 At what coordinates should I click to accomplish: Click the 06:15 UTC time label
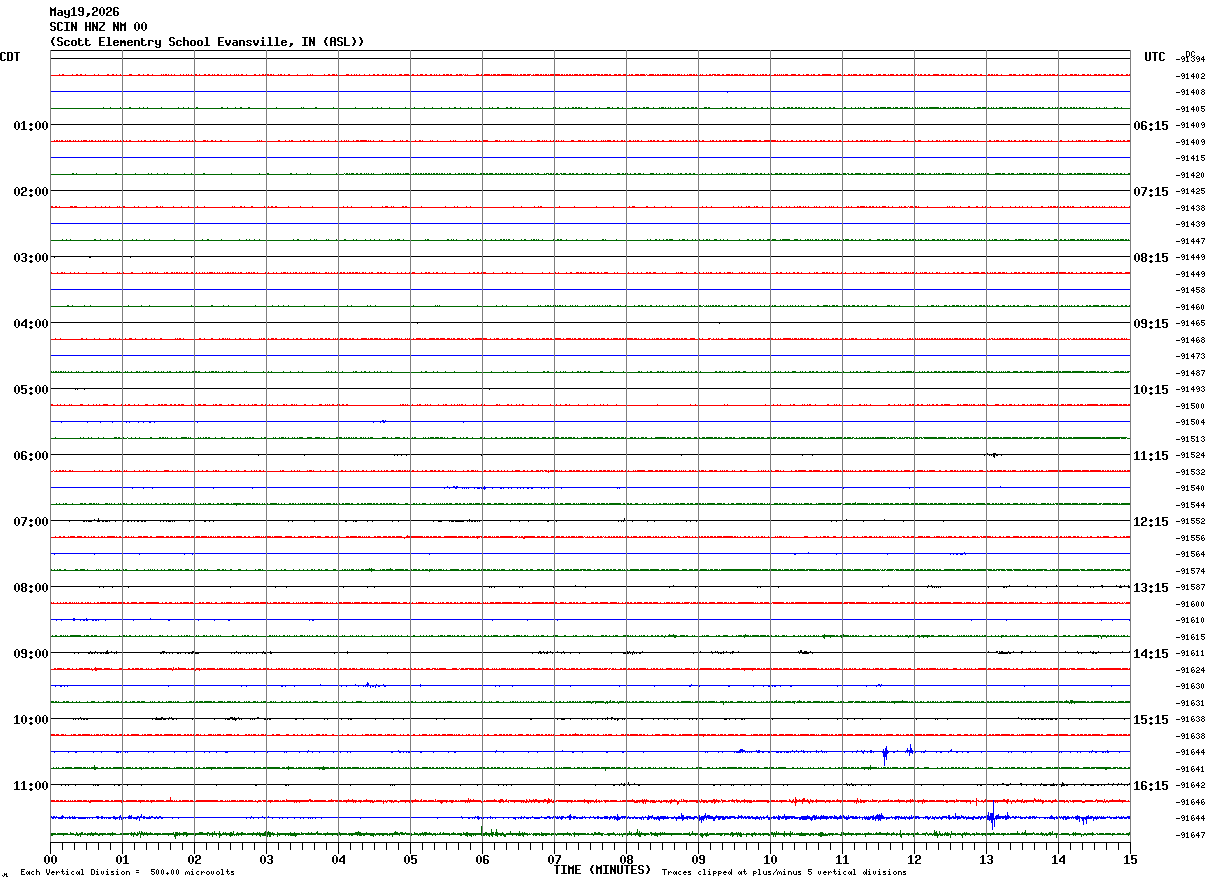[x=1150, y=125]
